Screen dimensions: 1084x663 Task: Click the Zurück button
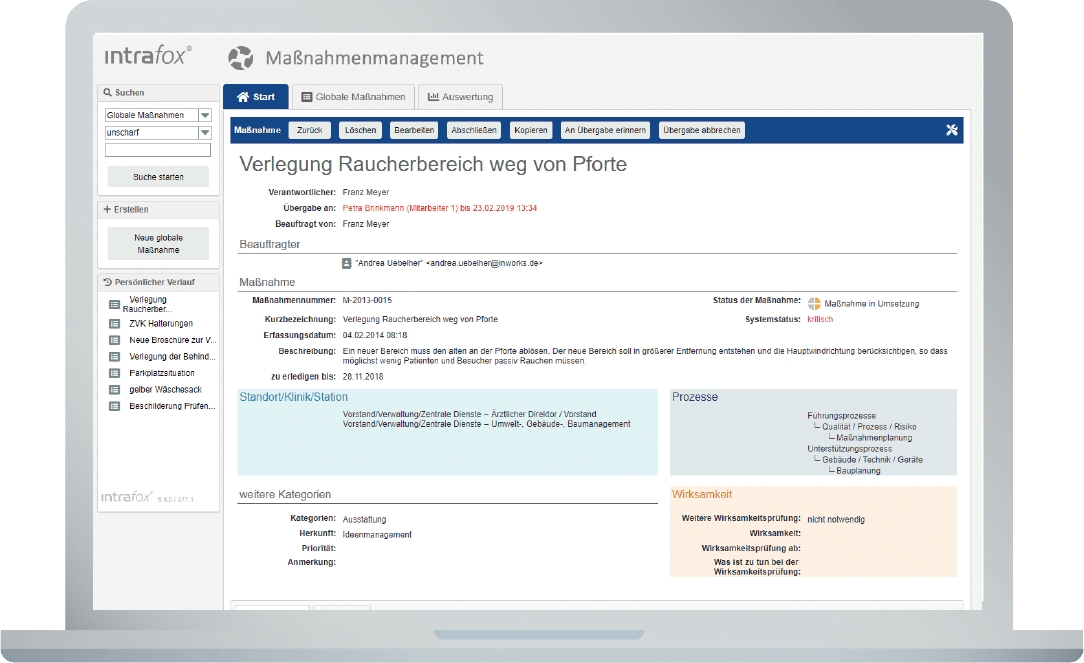tap(310, 130)
